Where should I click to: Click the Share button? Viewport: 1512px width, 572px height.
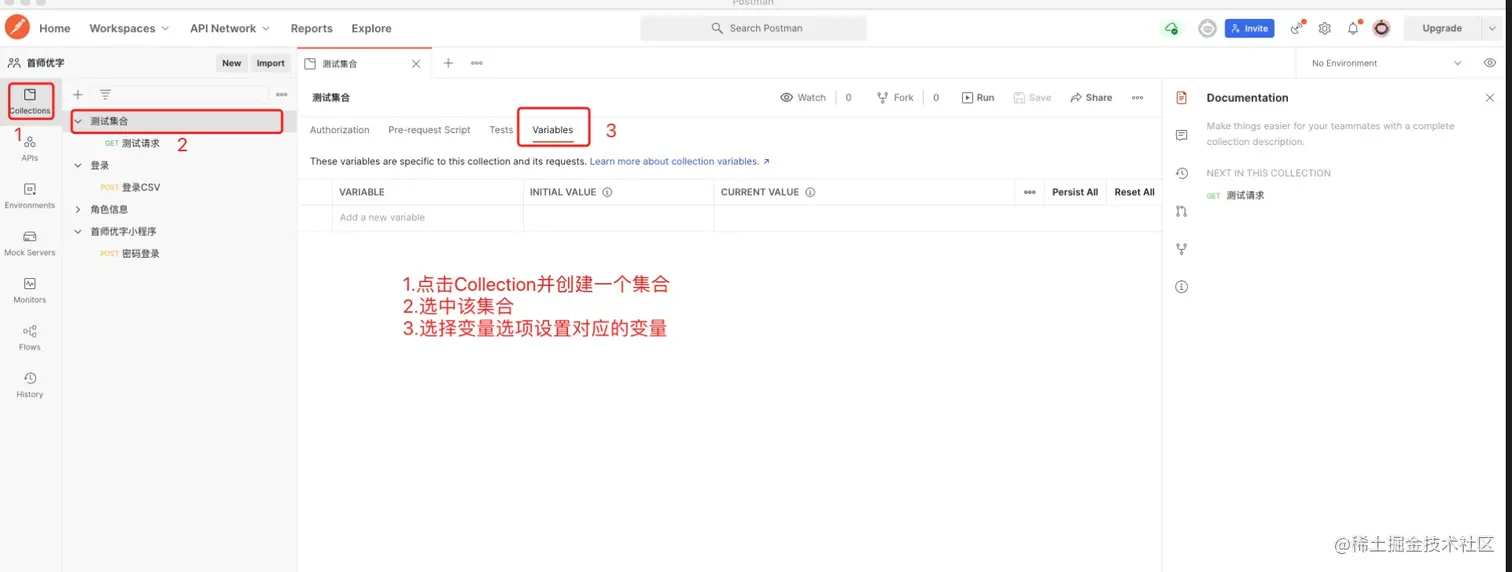click(x=1091, y=97)
